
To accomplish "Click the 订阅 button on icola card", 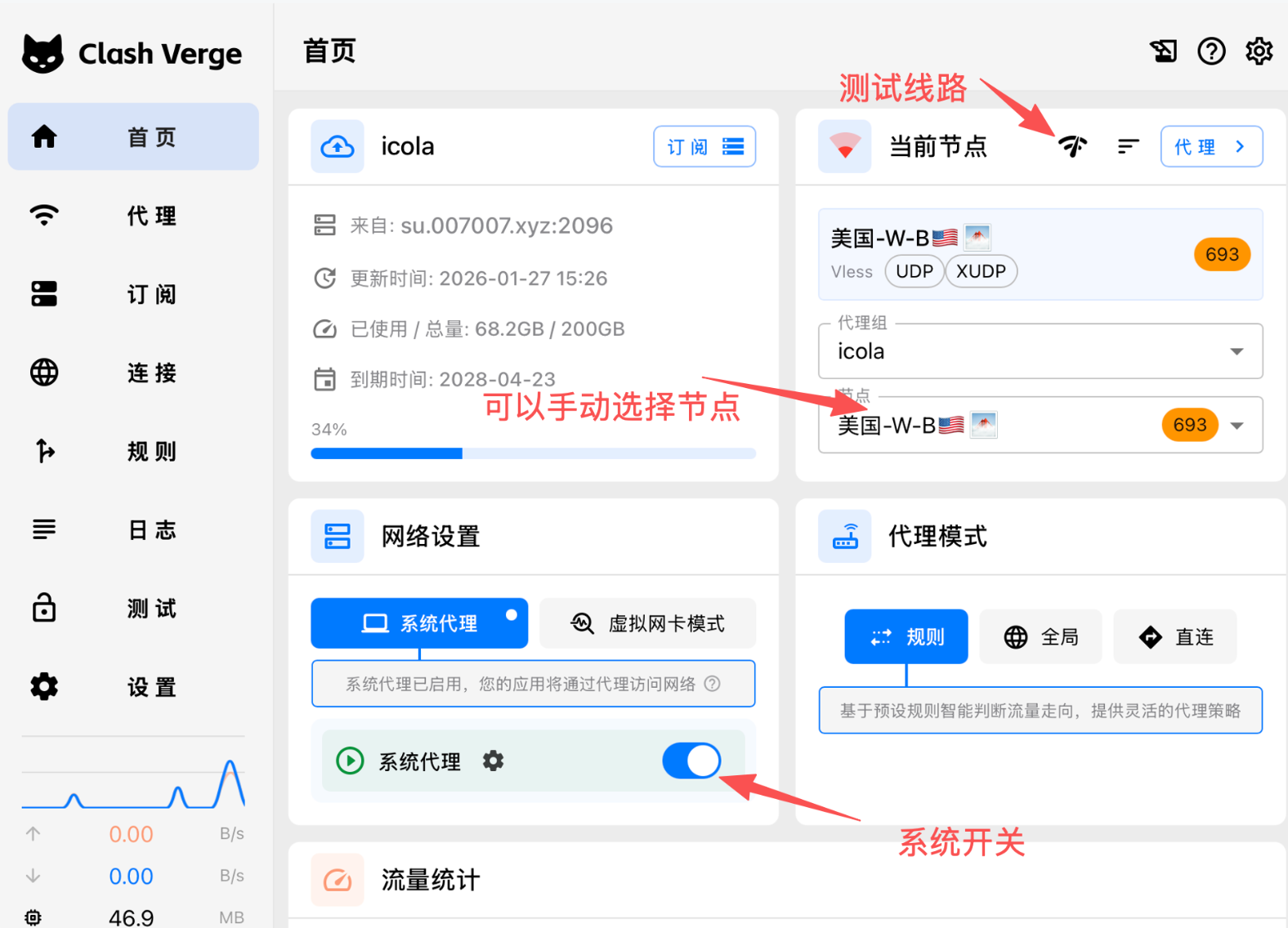I will coord(704,147).
